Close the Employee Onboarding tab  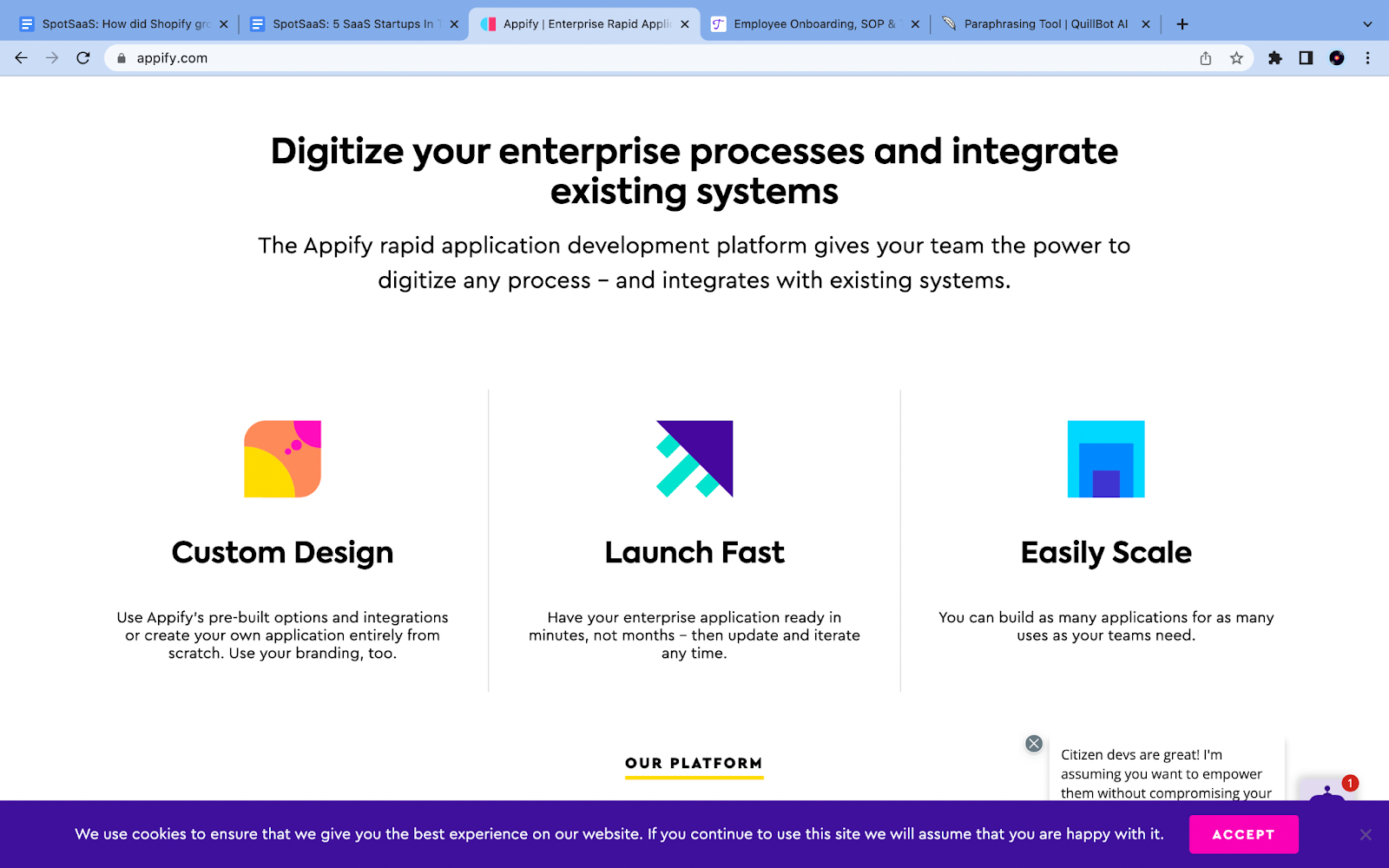coord(915,24)
